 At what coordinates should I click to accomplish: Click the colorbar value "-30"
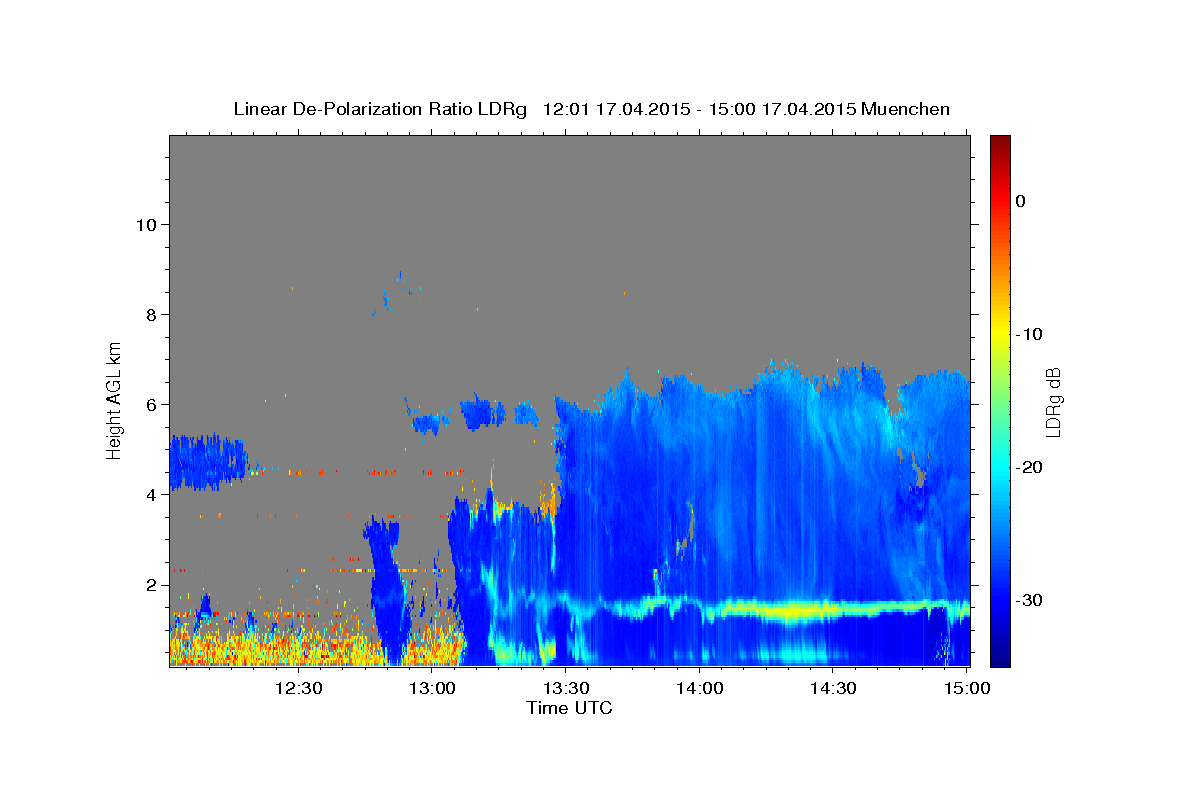(x=1030, y=600)
